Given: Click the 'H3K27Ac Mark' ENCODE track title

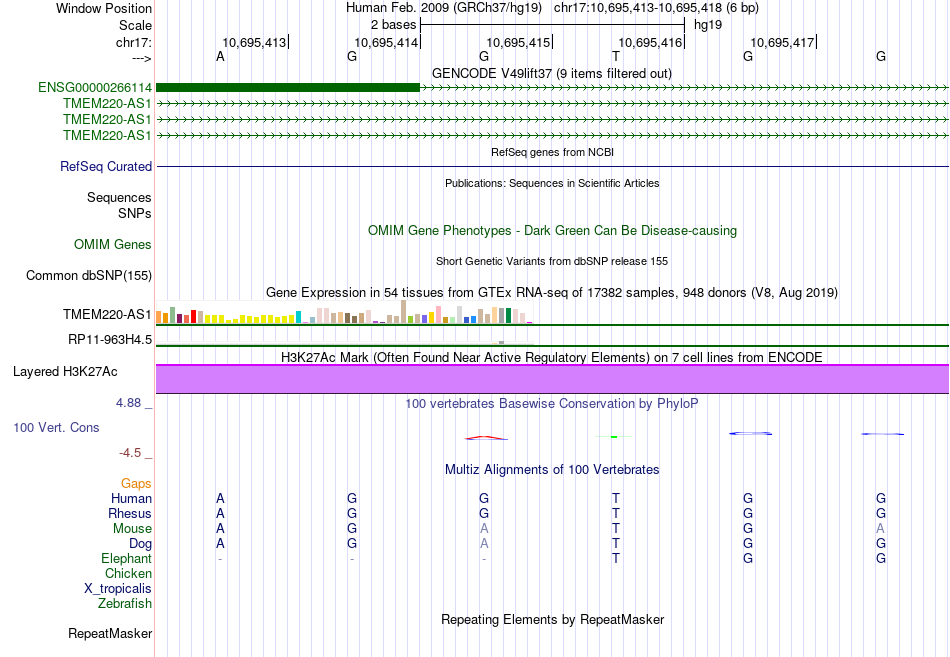Looking at the screenshot, I should [x=552, y=358].
